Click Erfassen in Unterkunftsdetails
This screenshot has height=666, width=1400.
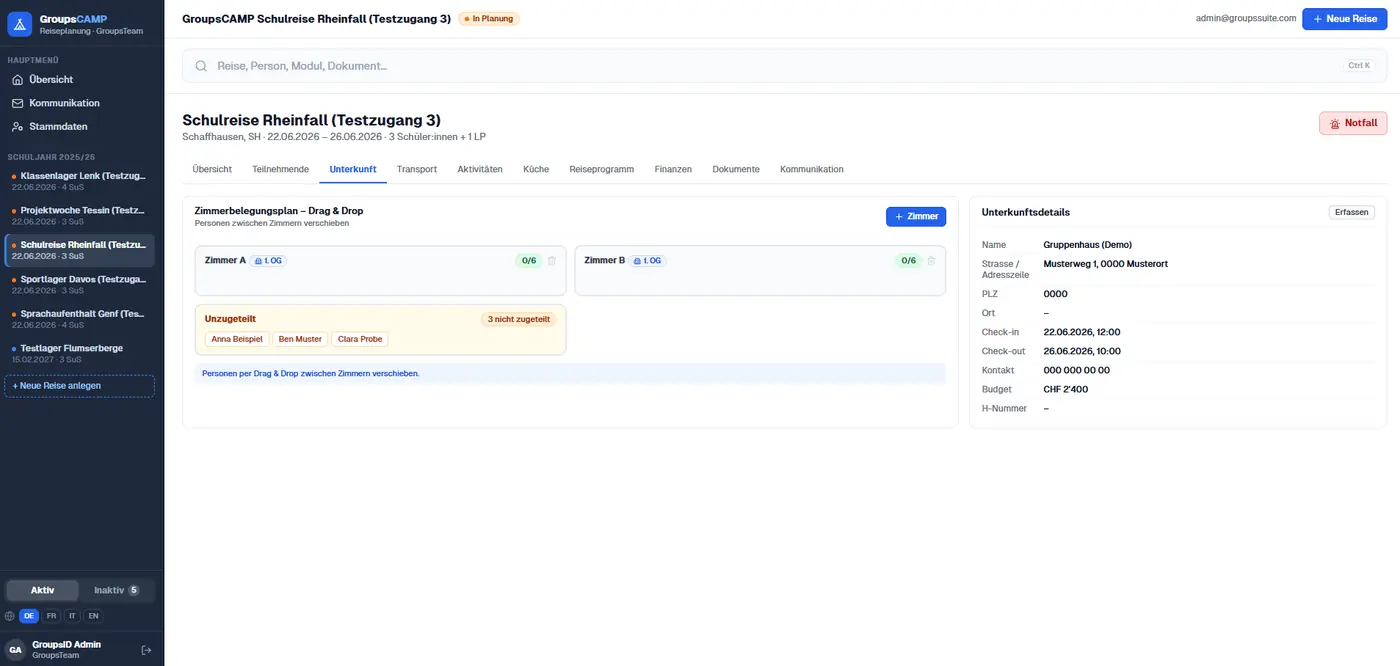pyautogui.click(x=1352, y=212)
